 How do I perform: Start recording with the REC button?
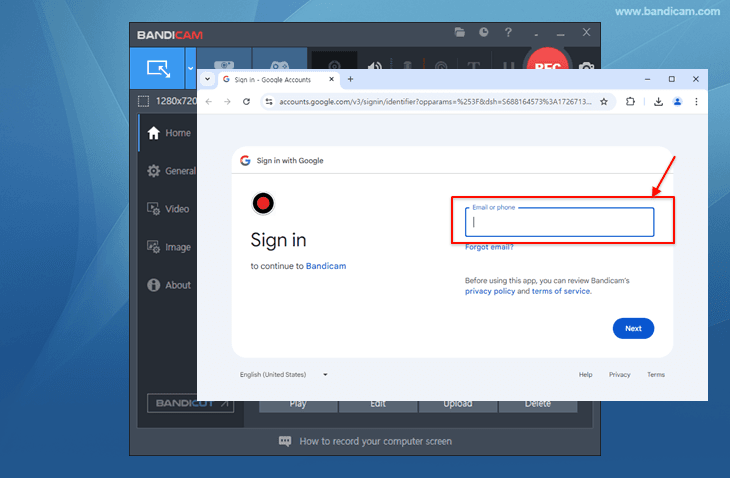548,60
